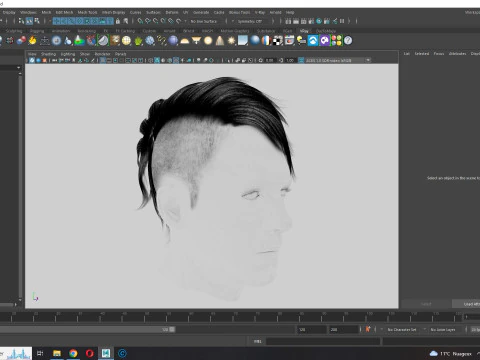480x360 pixels.
Task: Click the animation end time field 200
Action: pyautogui.click(x=343, y=330)
